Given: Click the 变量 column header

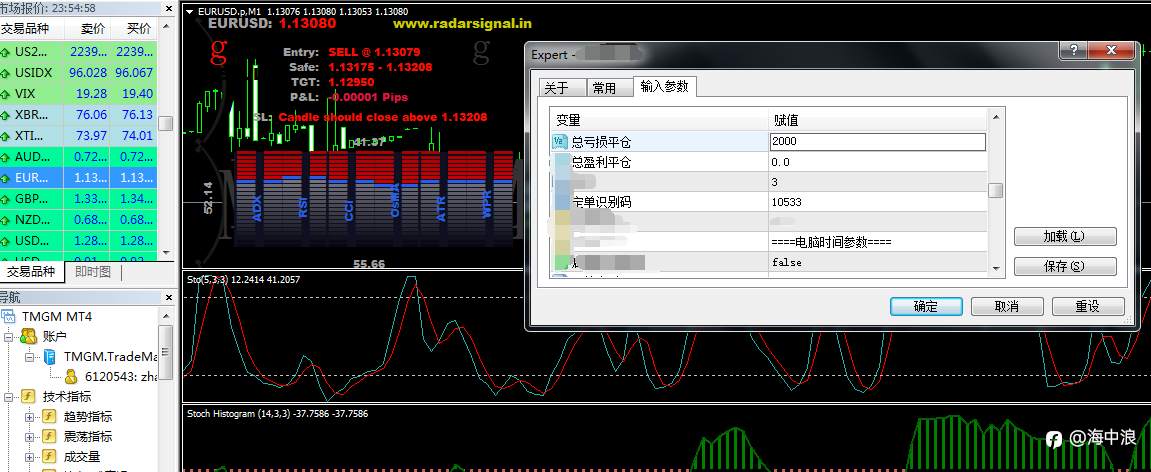Looking at the screenshot, I should click(x=659, y=120).
